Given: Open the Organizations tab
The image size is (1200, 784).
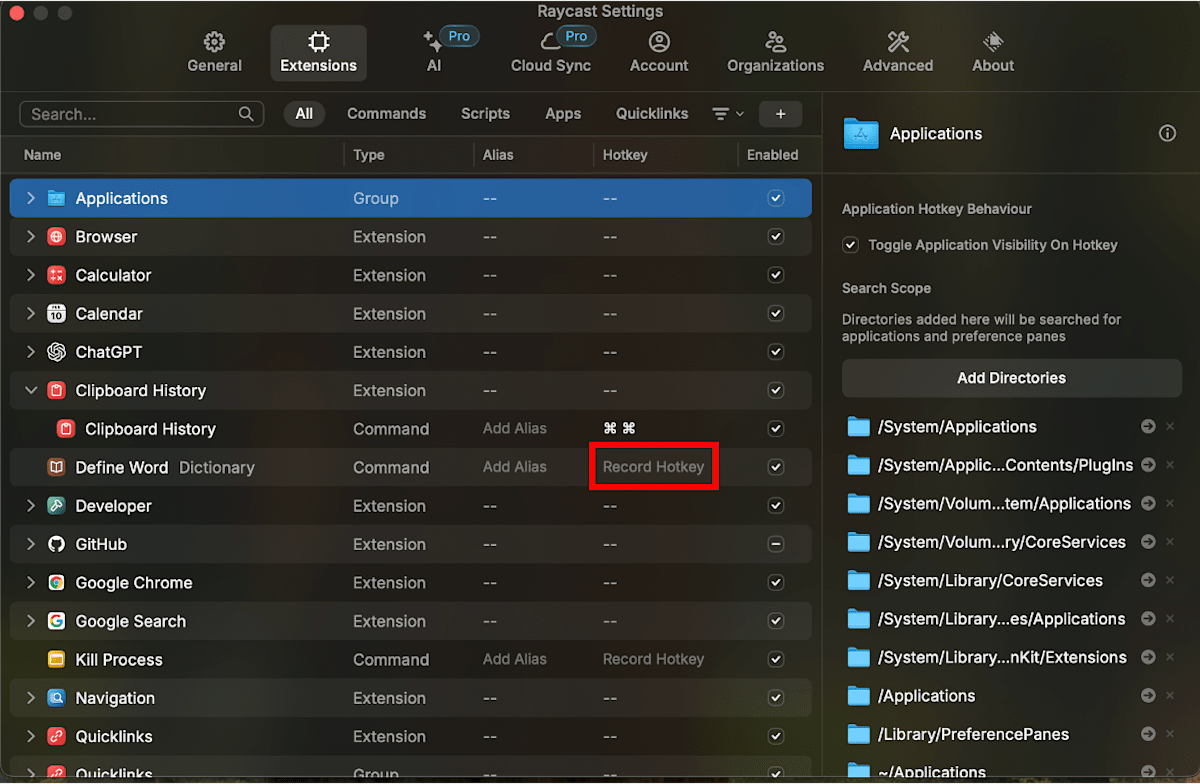Looking at the screenshot, I should [775, 53].
